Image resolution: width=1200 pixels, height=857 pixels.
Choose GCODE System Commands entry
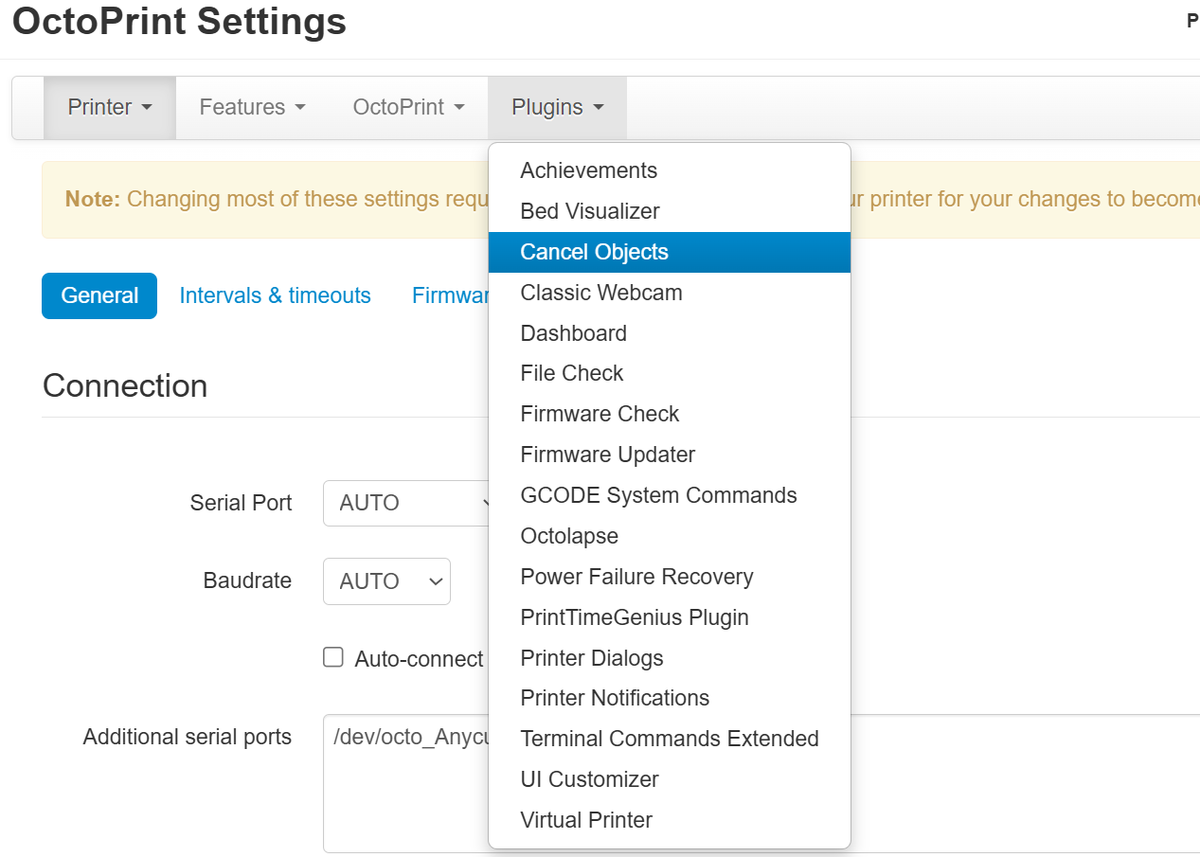tap(669, 496)
